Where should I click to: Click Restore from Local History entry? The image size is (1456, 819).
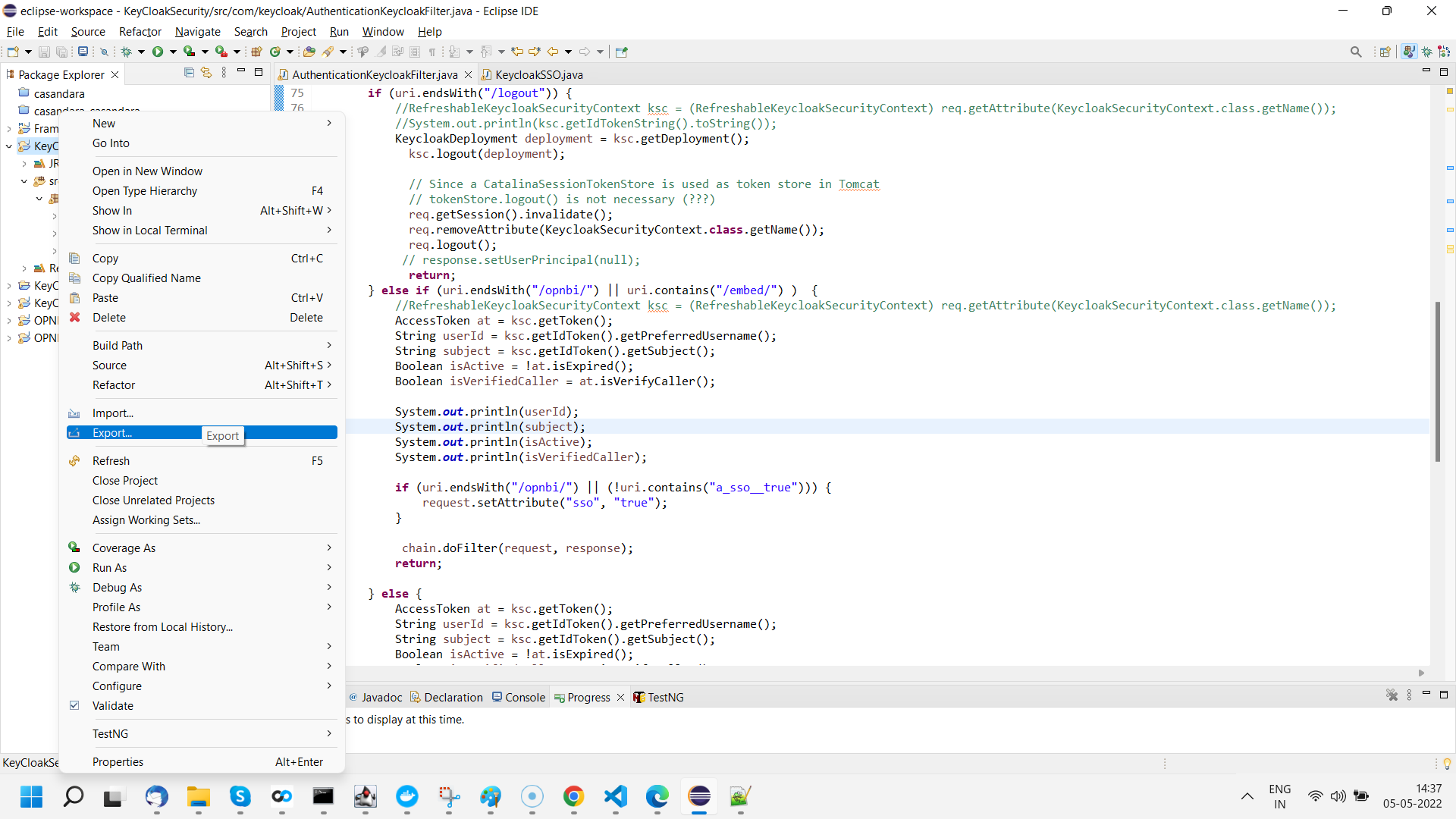point(202,626)
